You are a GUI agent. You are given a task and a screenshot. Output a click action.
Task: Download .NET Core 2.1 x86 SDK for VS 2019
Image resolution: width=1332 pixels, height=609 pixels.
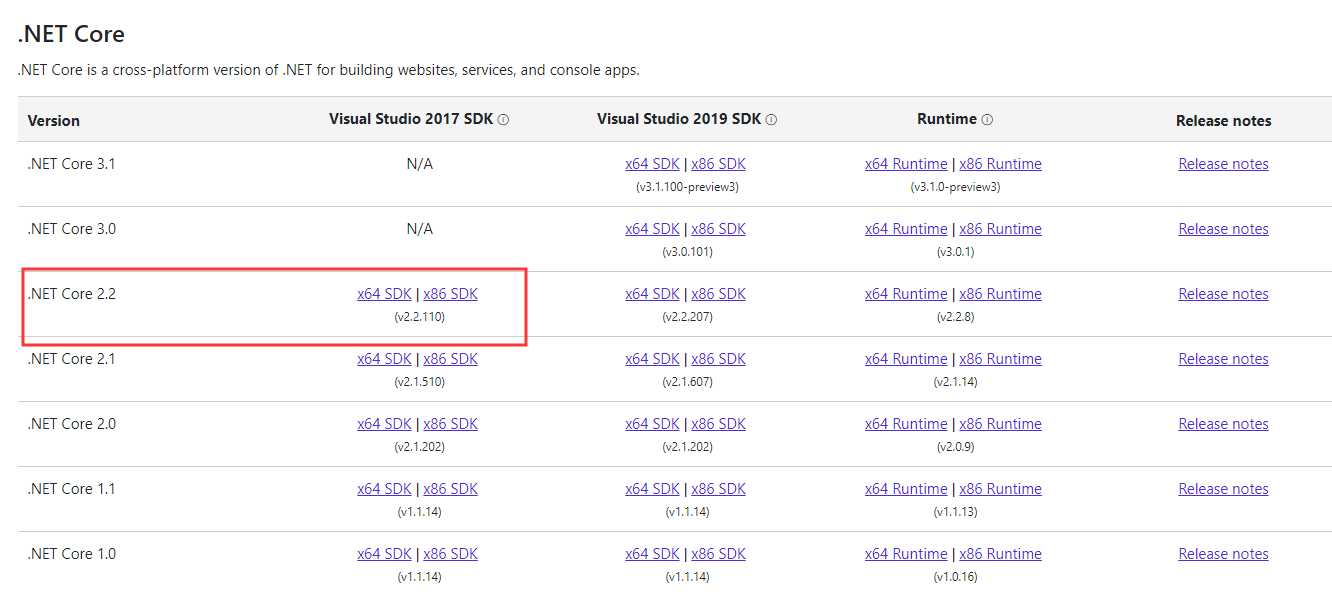tap(718, 359)
